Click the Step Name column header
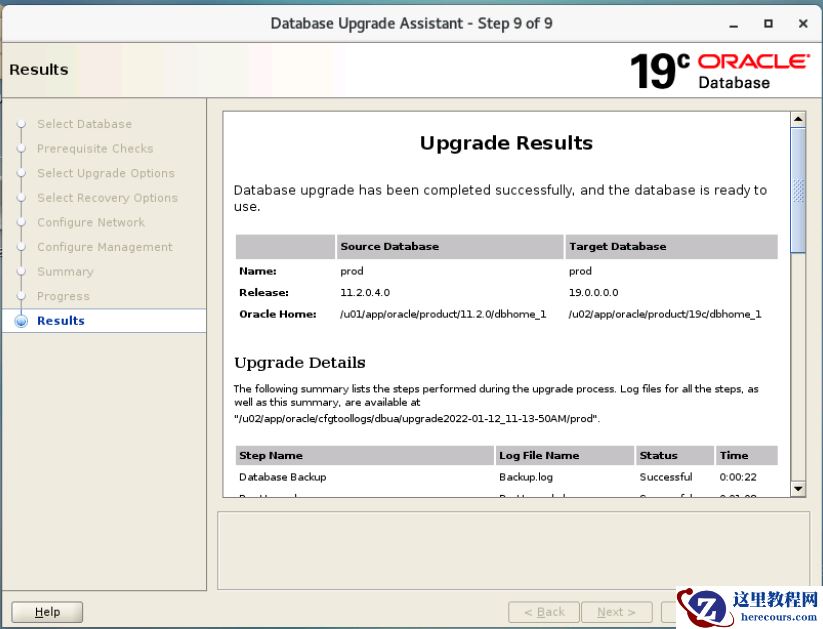Viewport: 823px width, 629px height. click(x=365, y=456)
